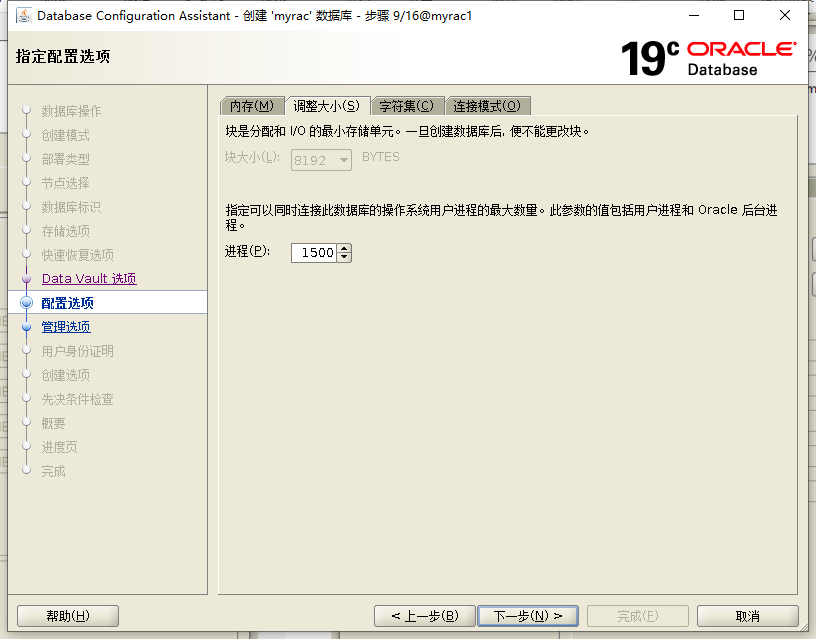Click the Java icon in title bar
Screen dimensions: 816x639
click(x=23, y=16)
